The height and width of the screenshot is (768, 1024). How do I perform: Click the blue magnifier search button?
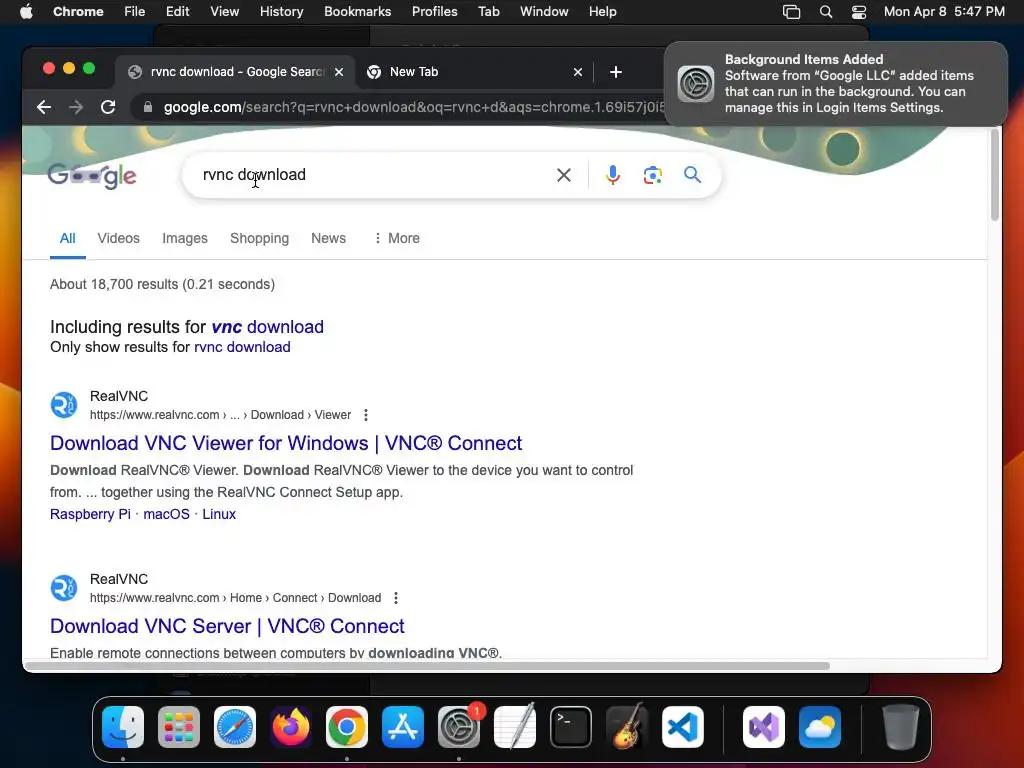click(692, 174)
